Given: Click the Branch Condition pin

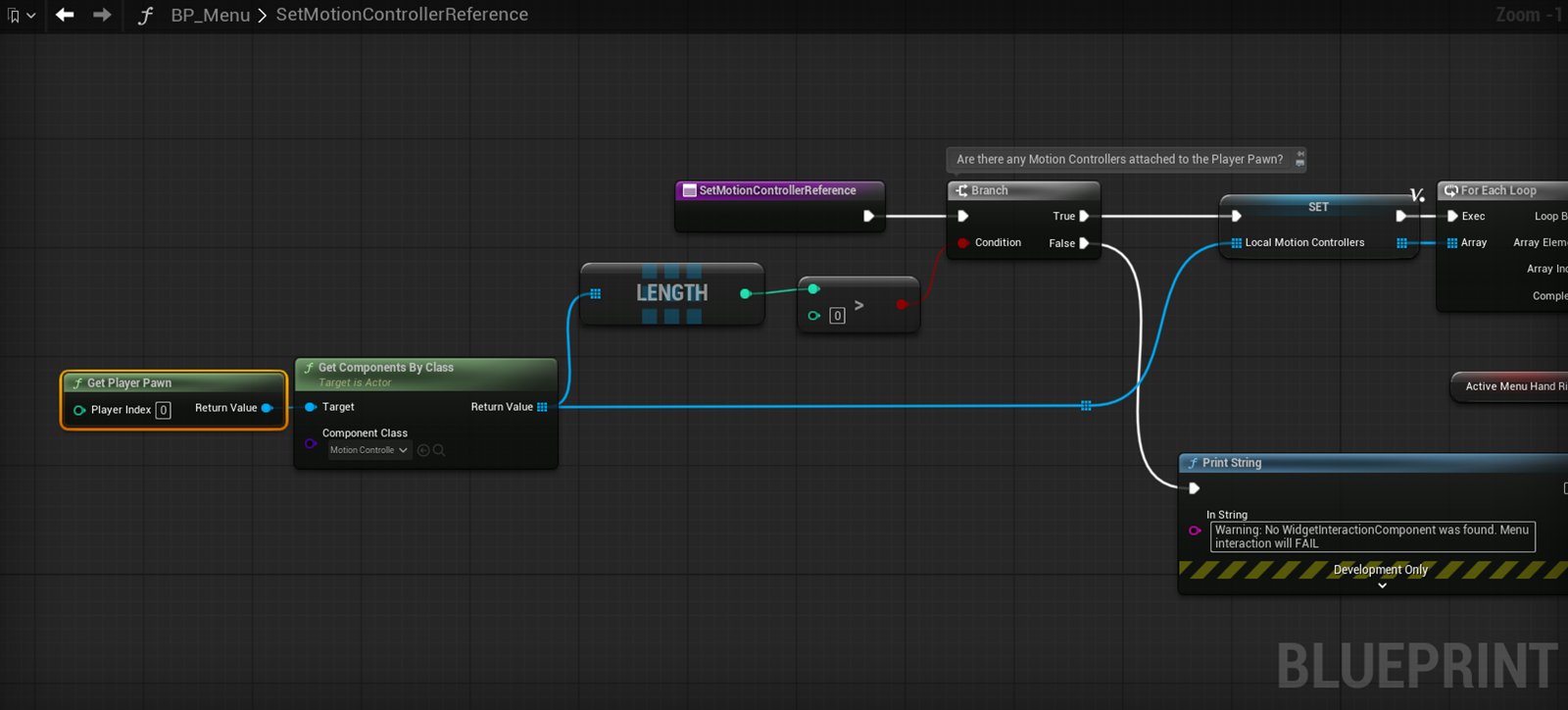Looking at the screenshot, I should 963,242.
